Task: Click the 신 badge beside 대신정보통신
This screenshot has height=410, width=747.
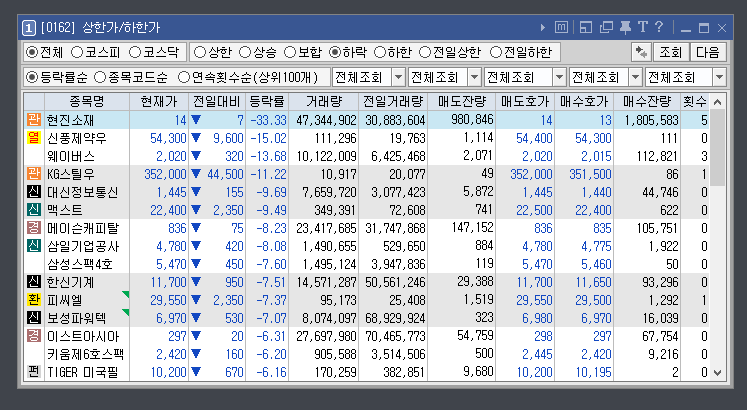Action: pos(33,192)
